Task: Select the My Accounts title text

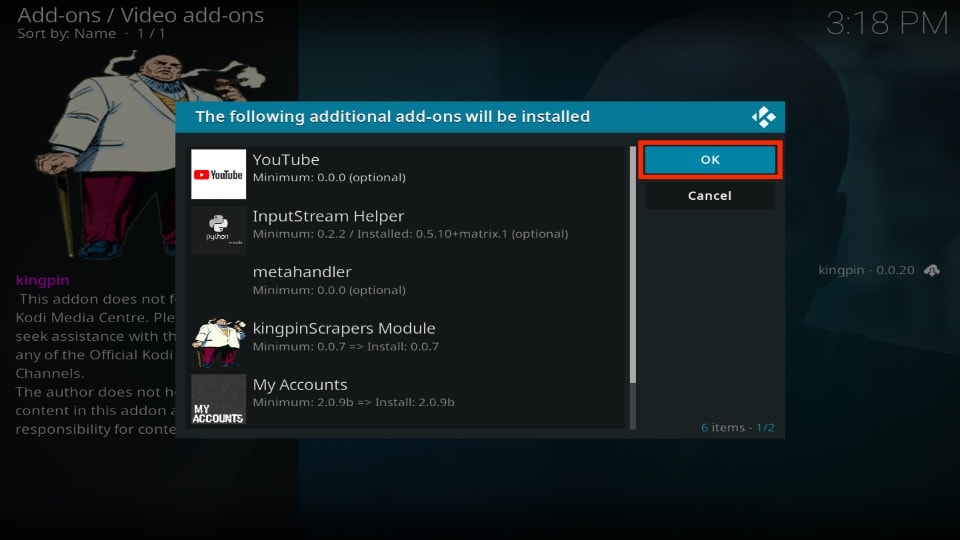Action: [300, 384]
